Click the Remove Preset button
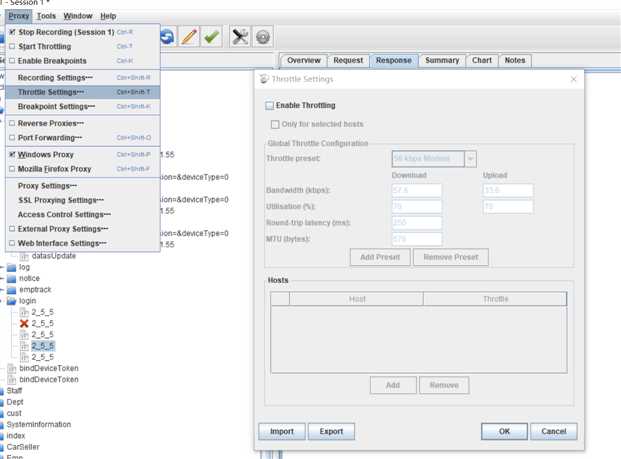This screenshot has width=621, height=459. tap(451, 257)
